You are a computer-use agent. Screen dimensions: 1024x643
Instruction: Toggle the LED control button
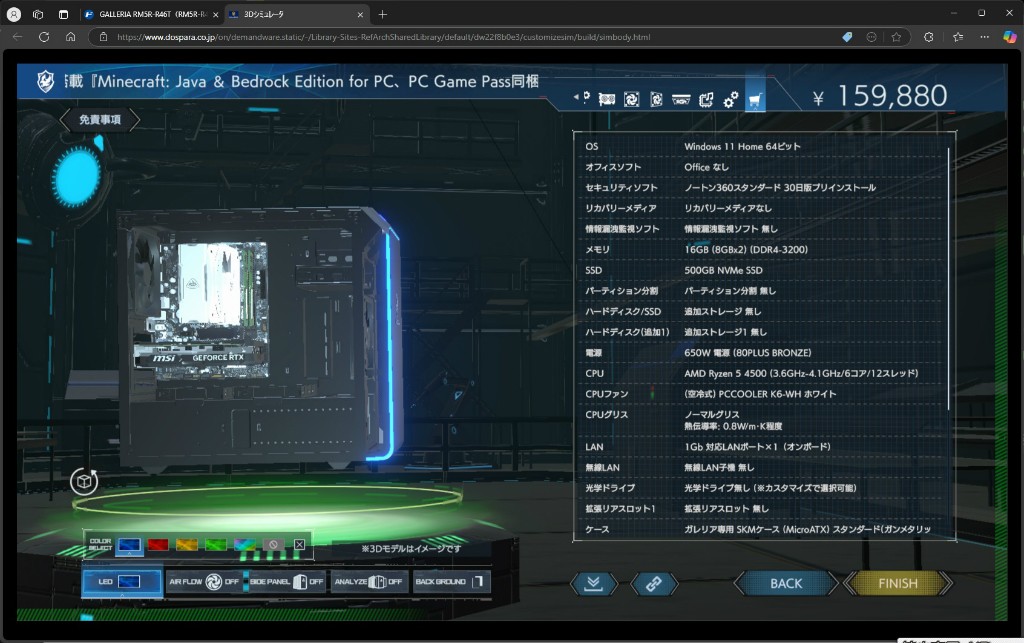pyautogui.click(x=122, y=582)
